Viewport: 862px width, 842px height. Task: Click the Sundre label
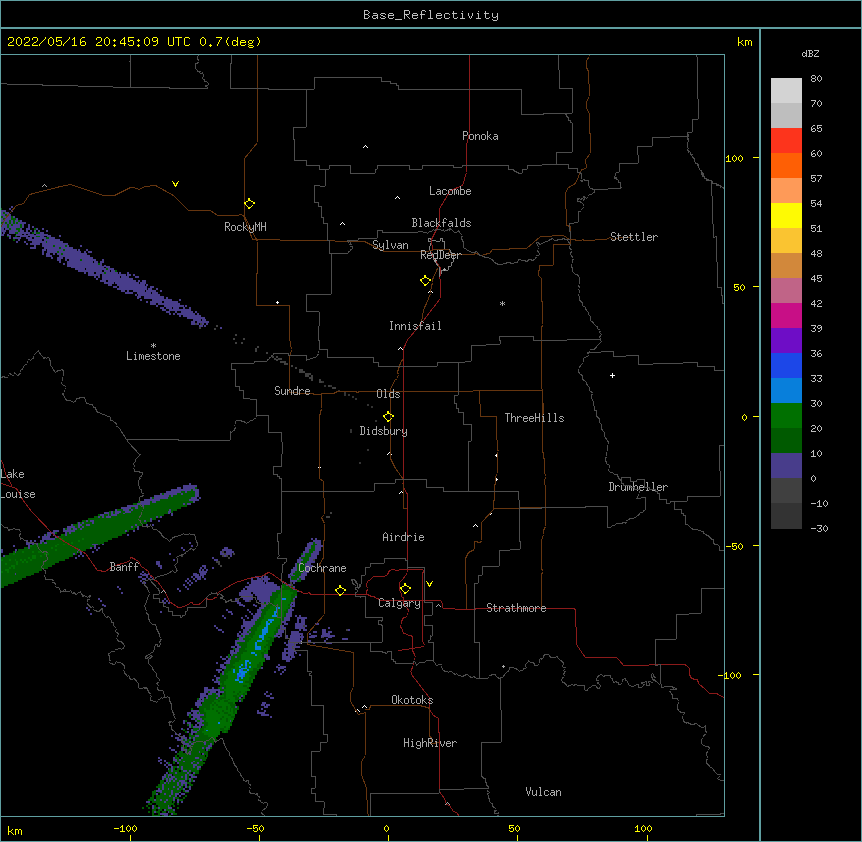point(292,391)
